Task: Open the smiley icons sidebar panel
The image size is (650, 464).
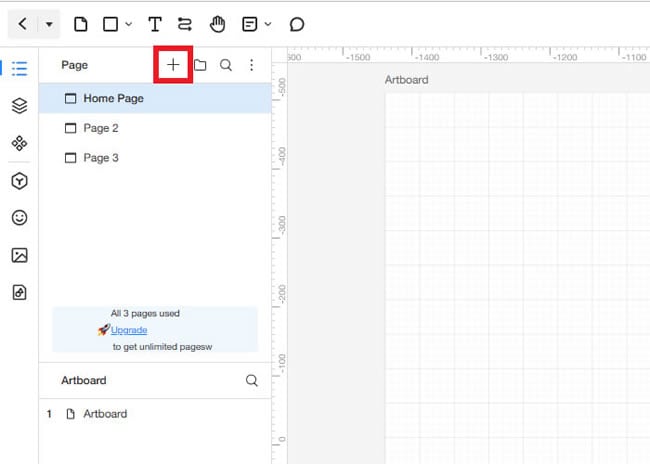Action: [19, 218]
